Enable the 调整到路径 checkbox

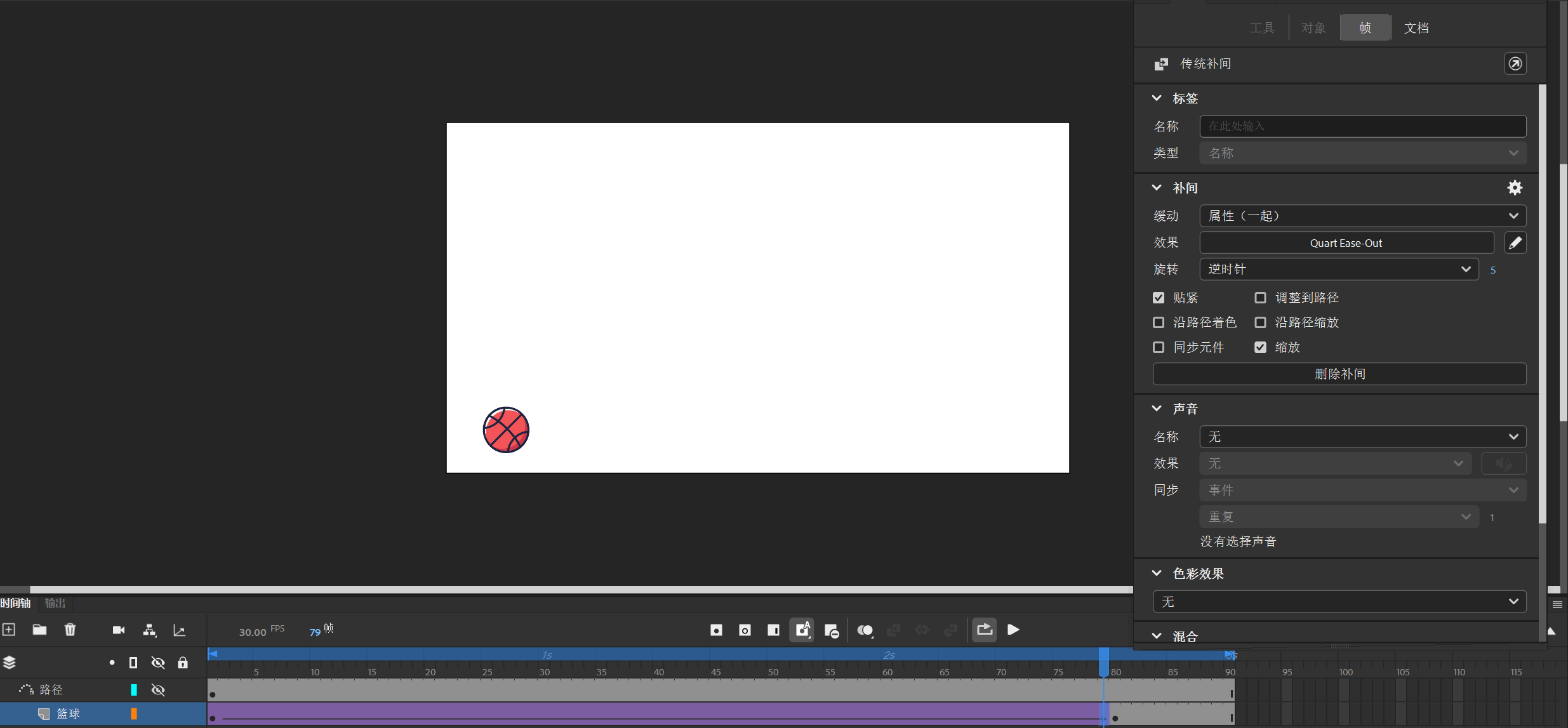point(1261,298)
